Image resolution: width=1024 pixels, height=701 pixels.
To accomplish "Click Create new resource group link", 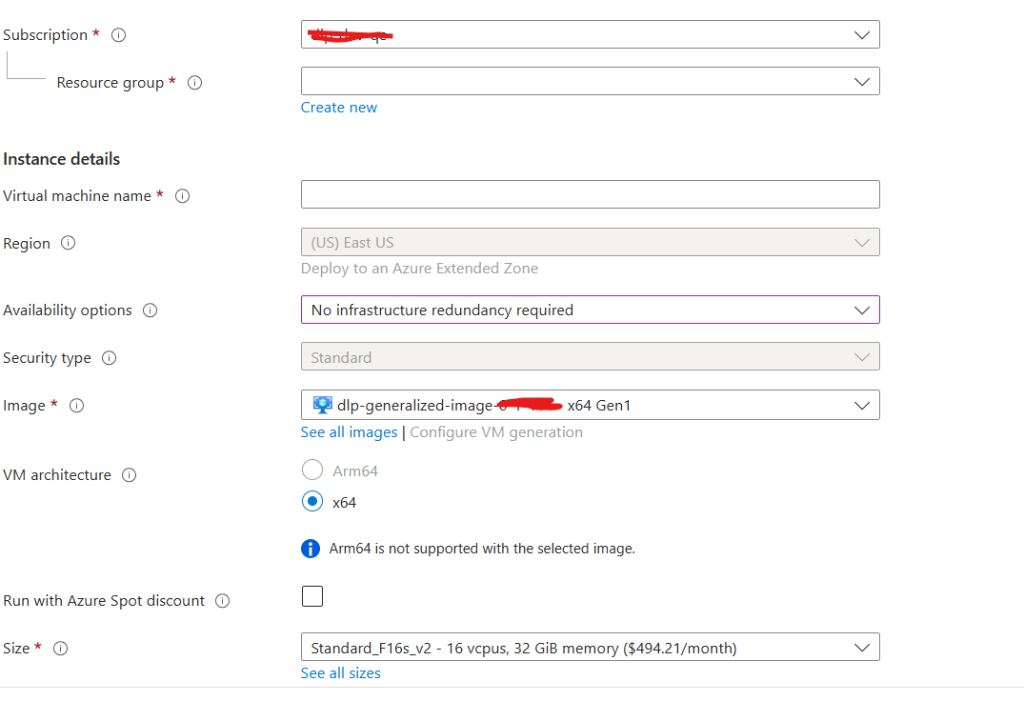I will point(338,108).
